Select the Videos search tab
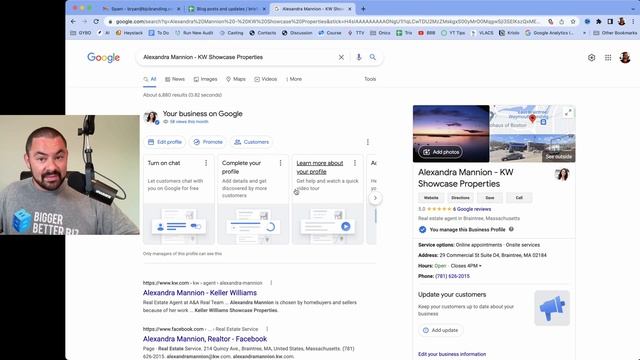Screen dimensions: 640x360 point(266,79)
